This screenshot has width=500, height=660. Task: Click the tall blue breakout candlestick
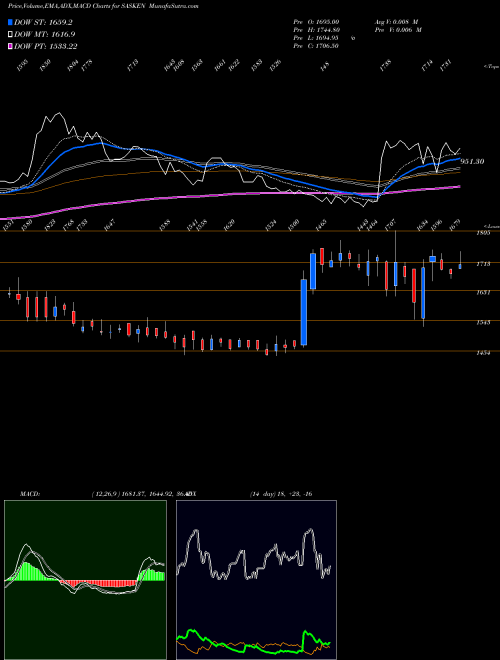(x=303, y=312)
